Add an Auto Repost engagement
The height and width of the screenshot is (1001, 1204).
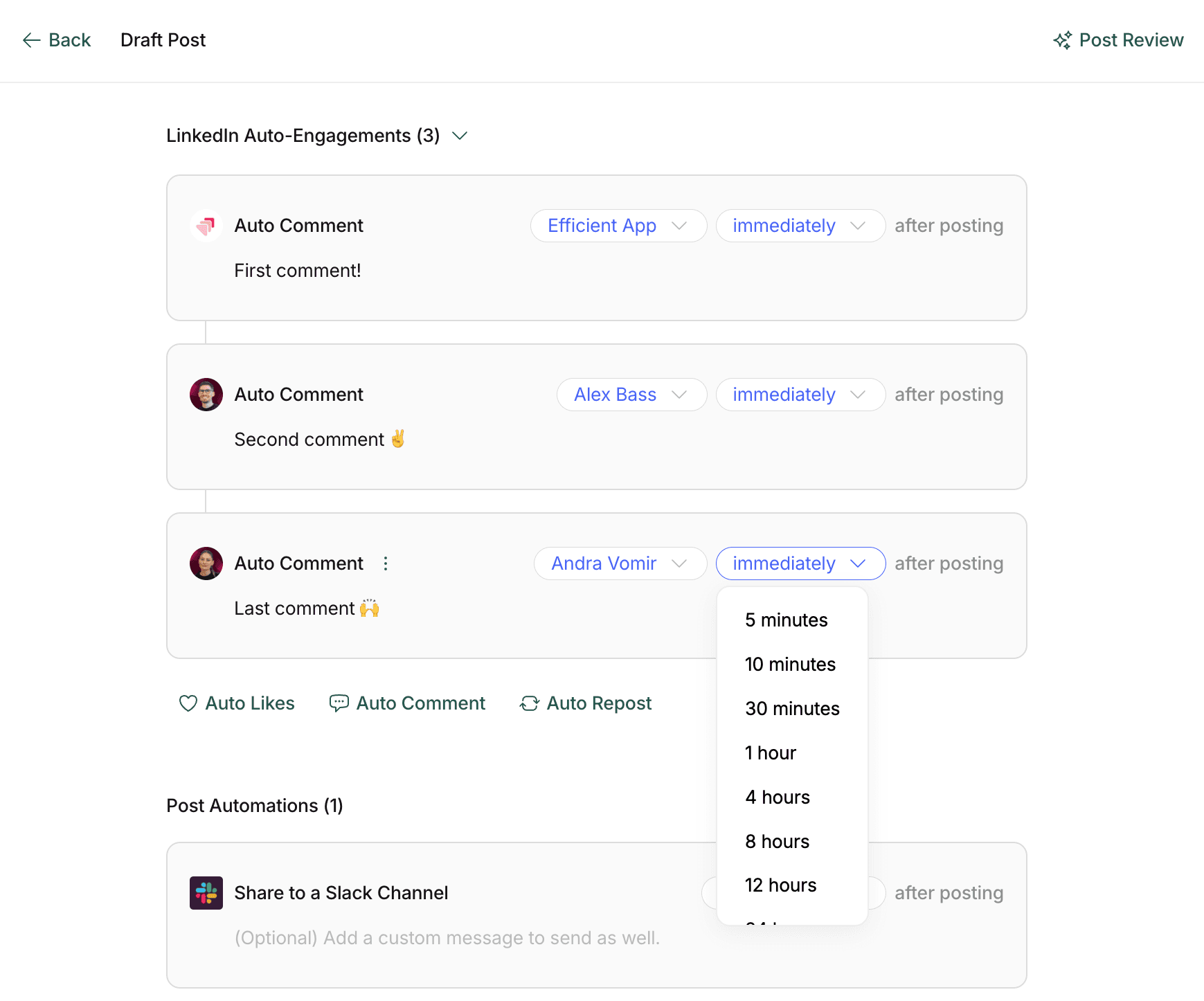point(586,703)
